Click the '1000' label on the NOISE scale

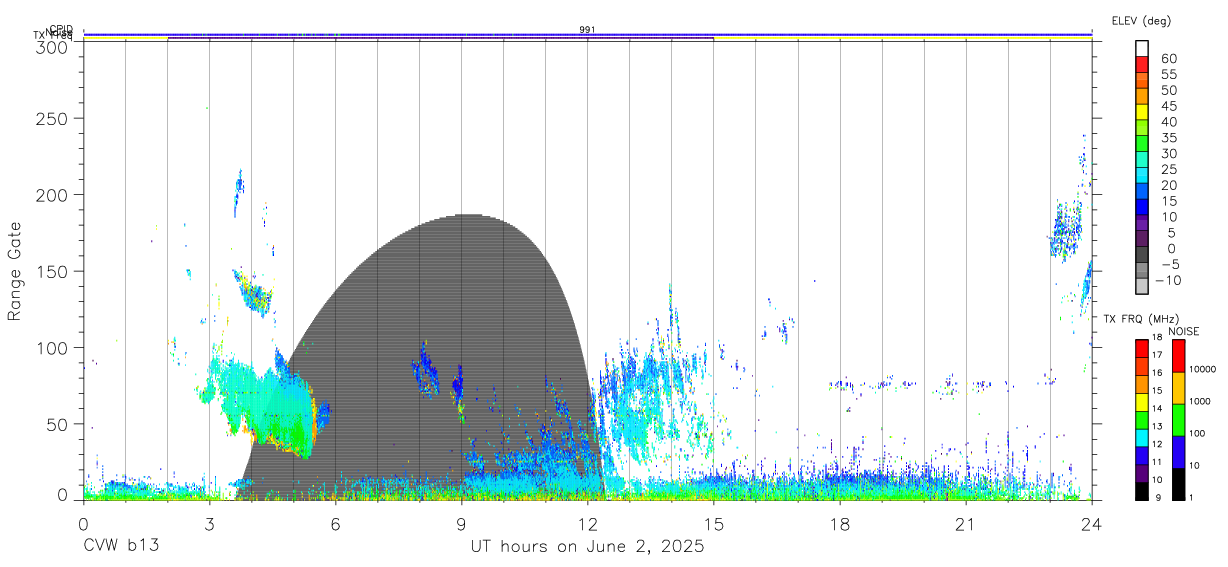[x=1200, y=401]
